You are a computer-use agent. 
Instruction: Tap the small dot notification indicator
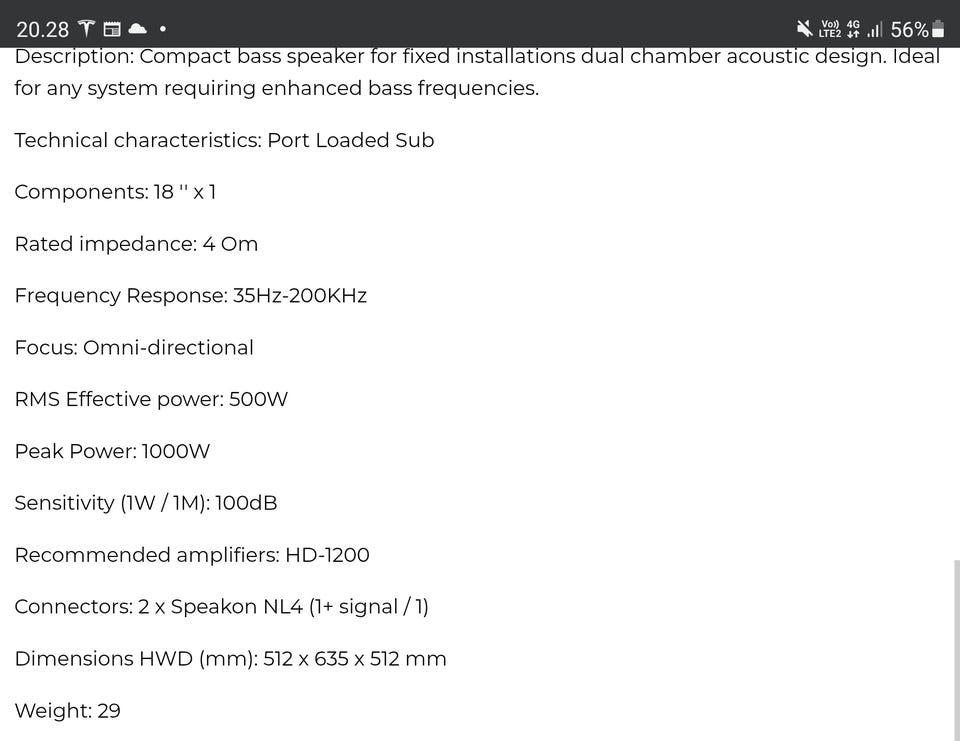tap(163, 29)
